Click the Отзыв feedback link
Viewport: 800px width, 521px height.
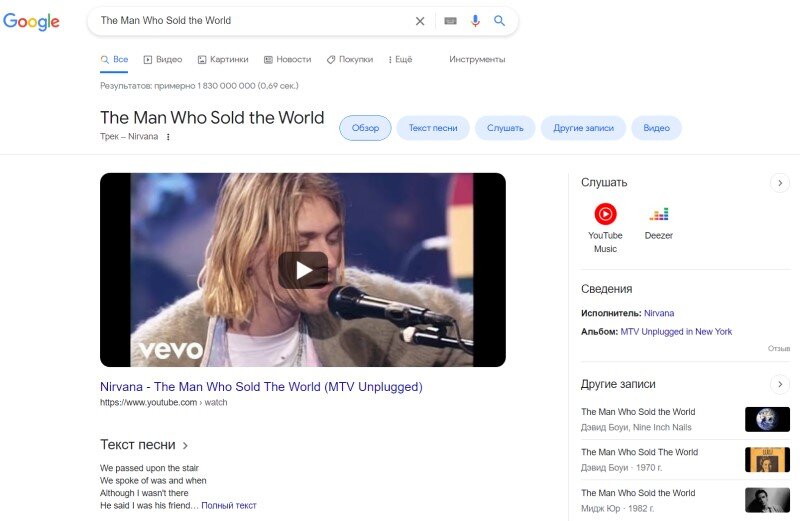click(x=779, y=349)
